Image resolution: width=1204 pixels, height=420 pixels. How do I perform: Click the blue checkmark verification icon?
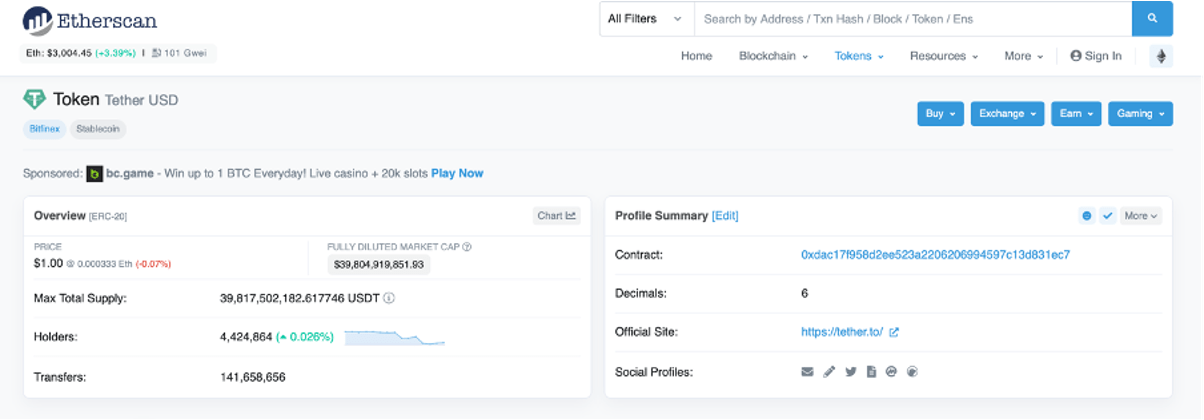point(1107,215)
